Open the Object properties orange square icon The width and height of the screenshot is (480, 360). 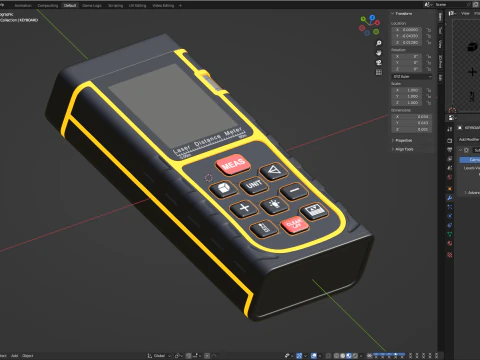450,189
